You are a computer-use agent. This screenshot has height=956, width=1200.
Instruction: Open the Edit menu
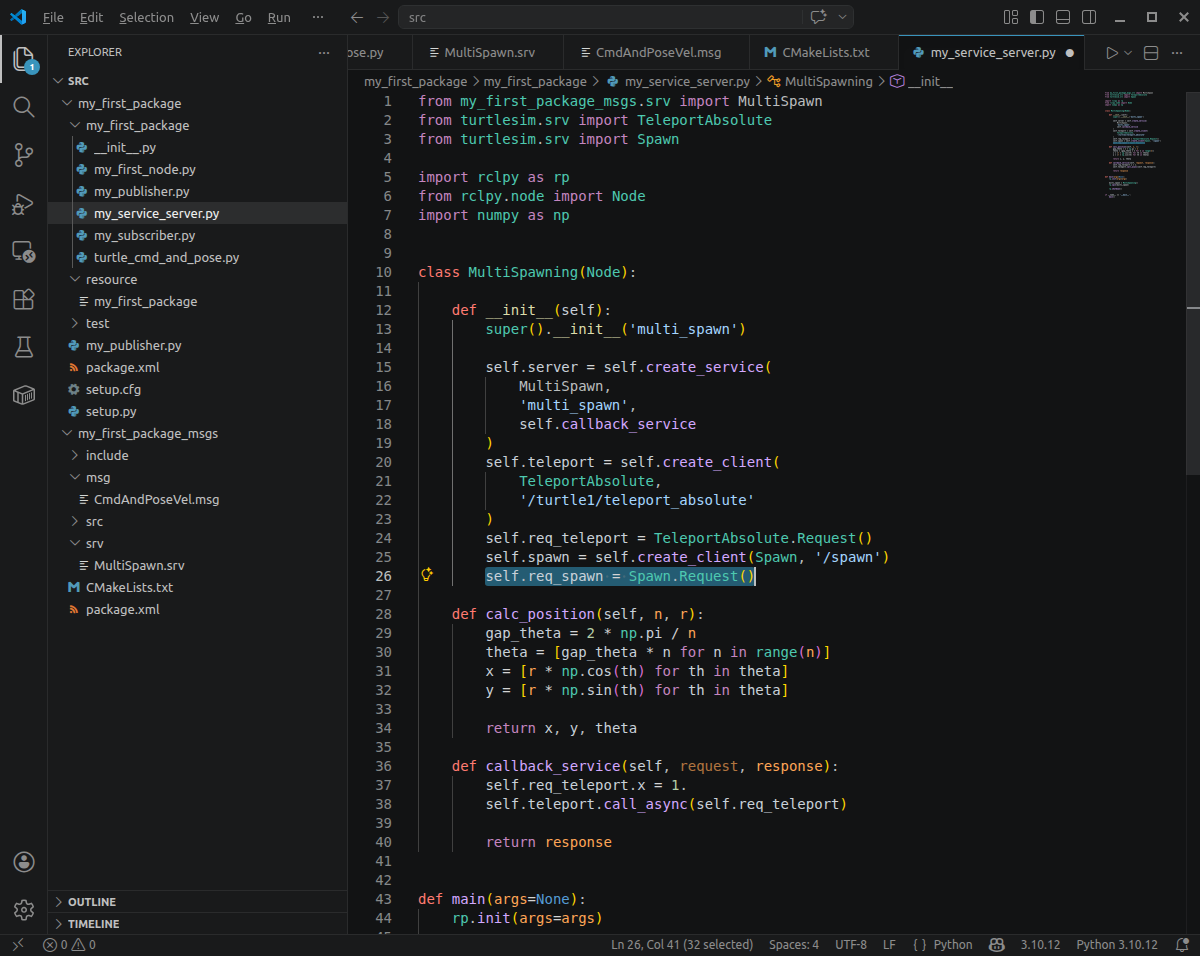tap(91, 17)
